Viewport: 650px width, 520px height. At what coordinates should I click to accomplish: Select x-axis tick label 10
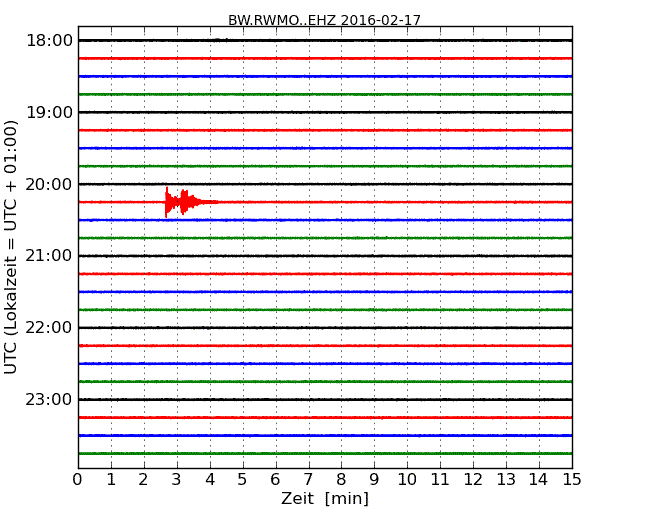407,479
